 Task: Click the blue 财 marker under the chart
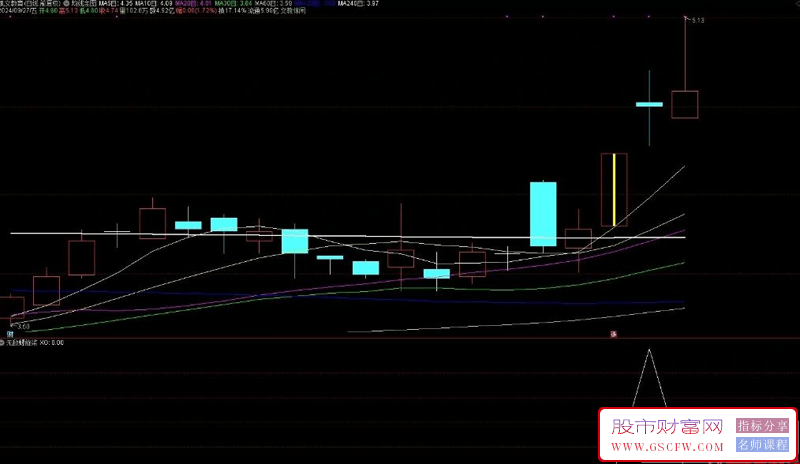click(x=10, y=334)
